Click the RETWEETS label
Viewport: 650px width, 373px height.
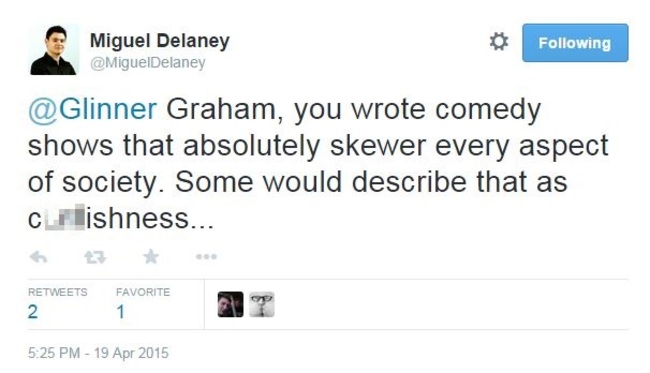point(58,292)
